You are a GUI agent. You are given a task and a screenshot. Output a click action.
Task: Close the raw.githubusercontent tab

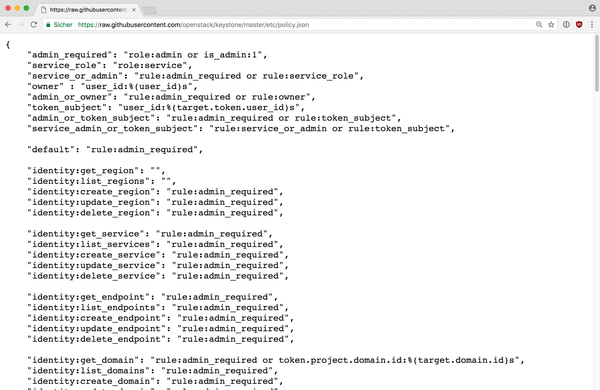134,10
